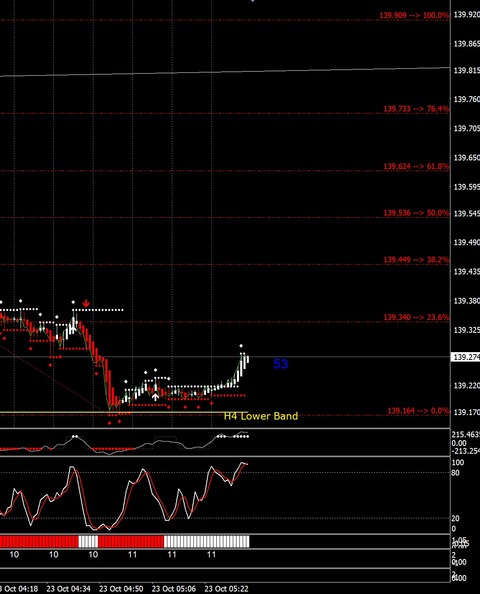Click price axis value 139.650
This screenshot has height=594, width=480.
click(466, 158)
